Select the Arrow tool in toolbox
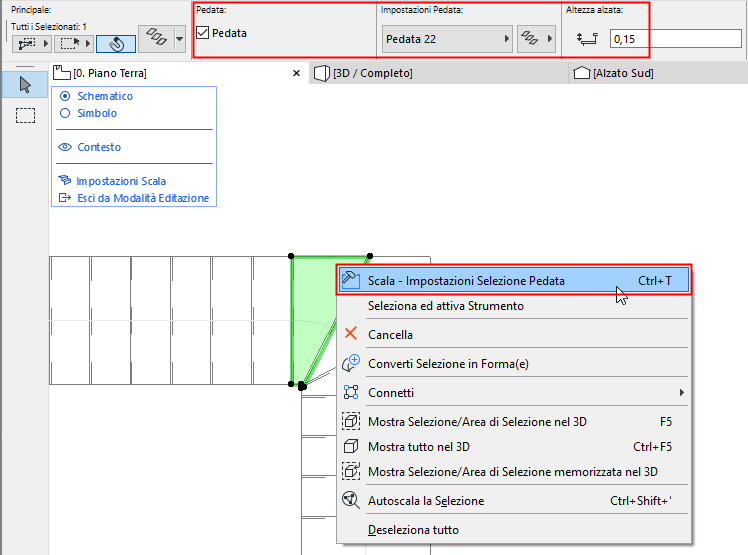 (x=25, y=85)
